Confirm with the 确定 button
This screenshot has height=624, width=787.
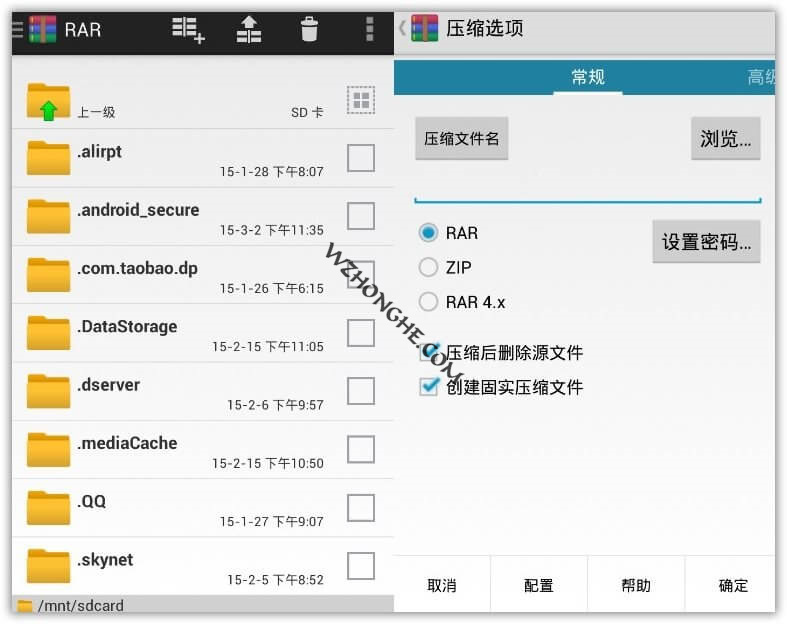pyautogui.click(x=732, y=586)
